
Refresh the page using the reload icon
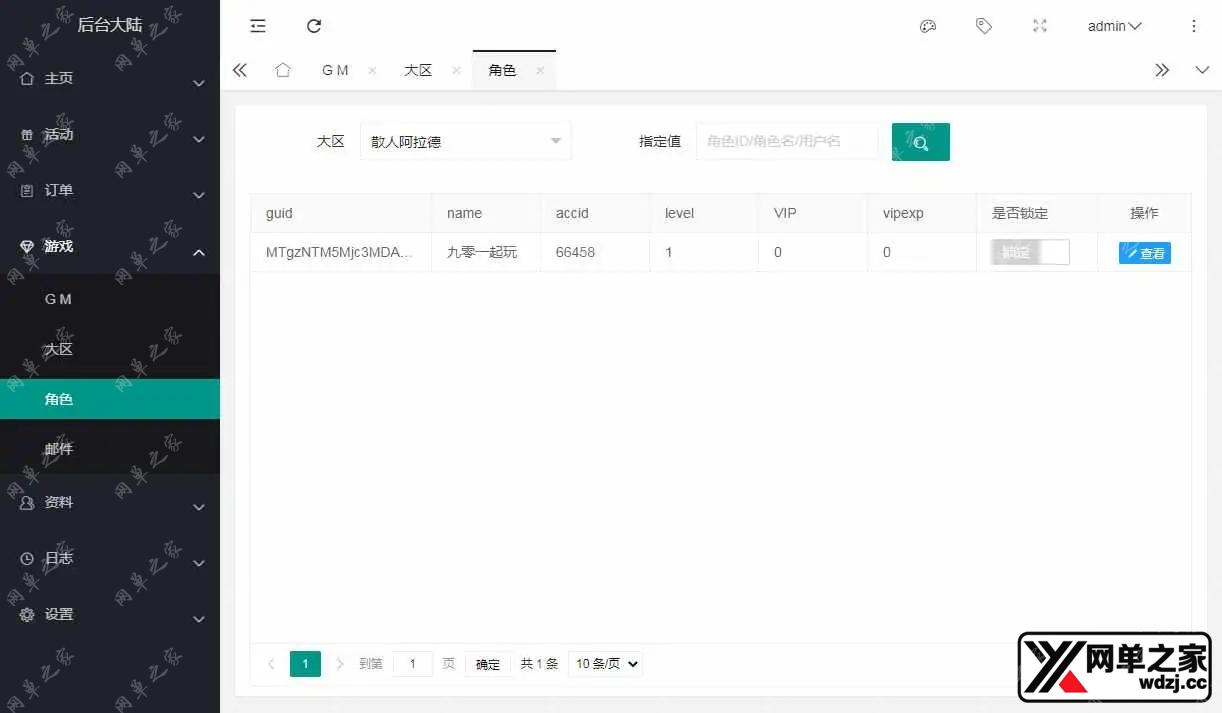point(314,26)
